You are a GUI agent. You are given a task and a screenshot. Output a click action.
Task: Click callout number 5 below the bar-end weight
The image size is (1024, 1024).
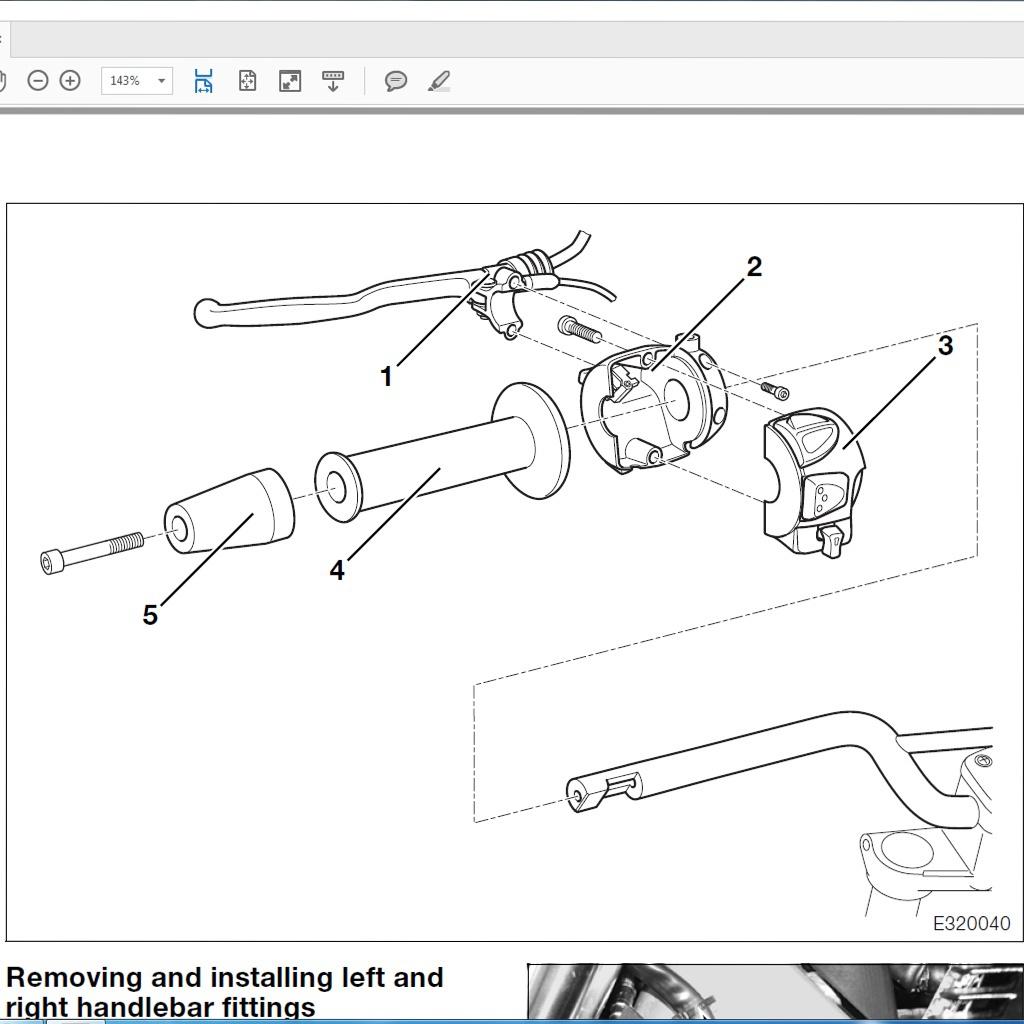point(150,615)
